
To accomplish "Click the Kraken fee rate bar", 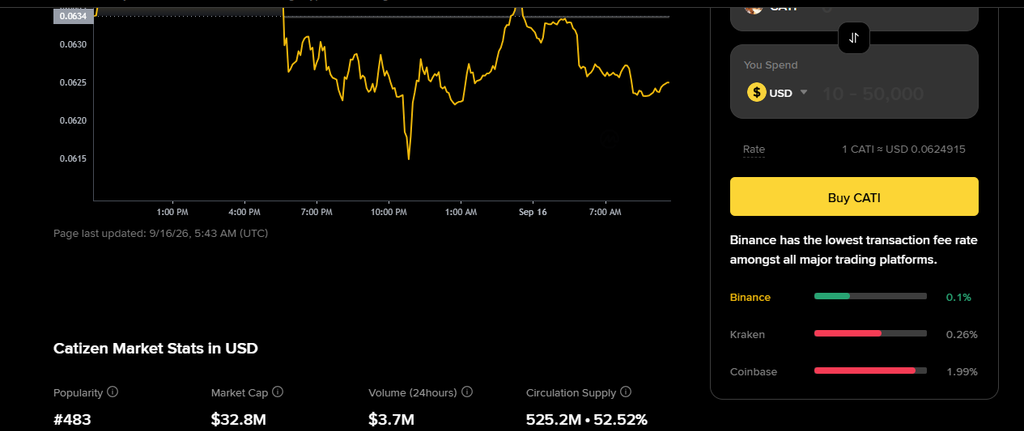I will click(870, 334).
